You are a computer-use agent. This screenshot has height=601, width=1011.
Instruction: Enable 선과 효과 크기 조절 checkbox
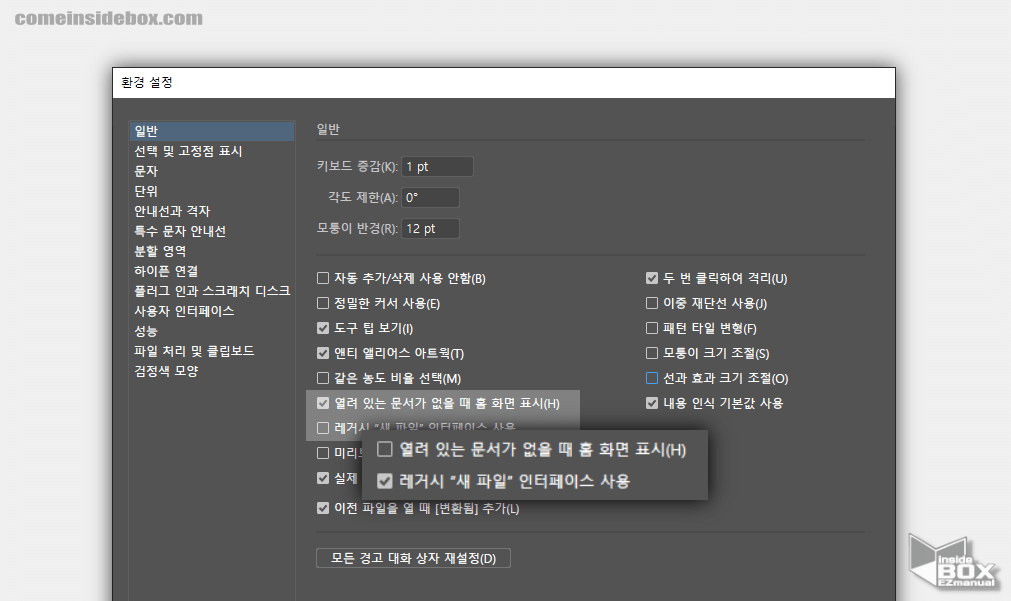(x=652, y=378)
